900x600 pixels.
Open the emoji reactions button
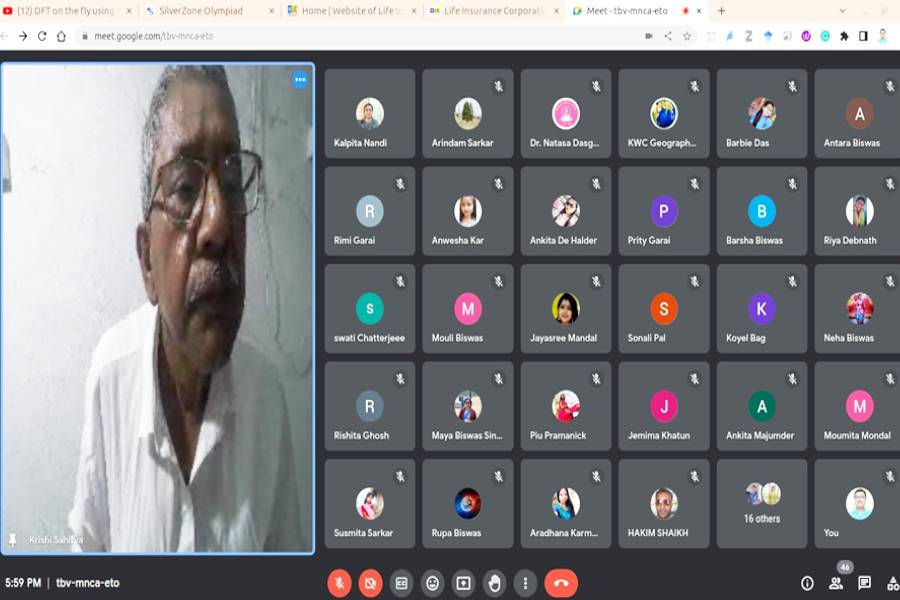[432, 583]
